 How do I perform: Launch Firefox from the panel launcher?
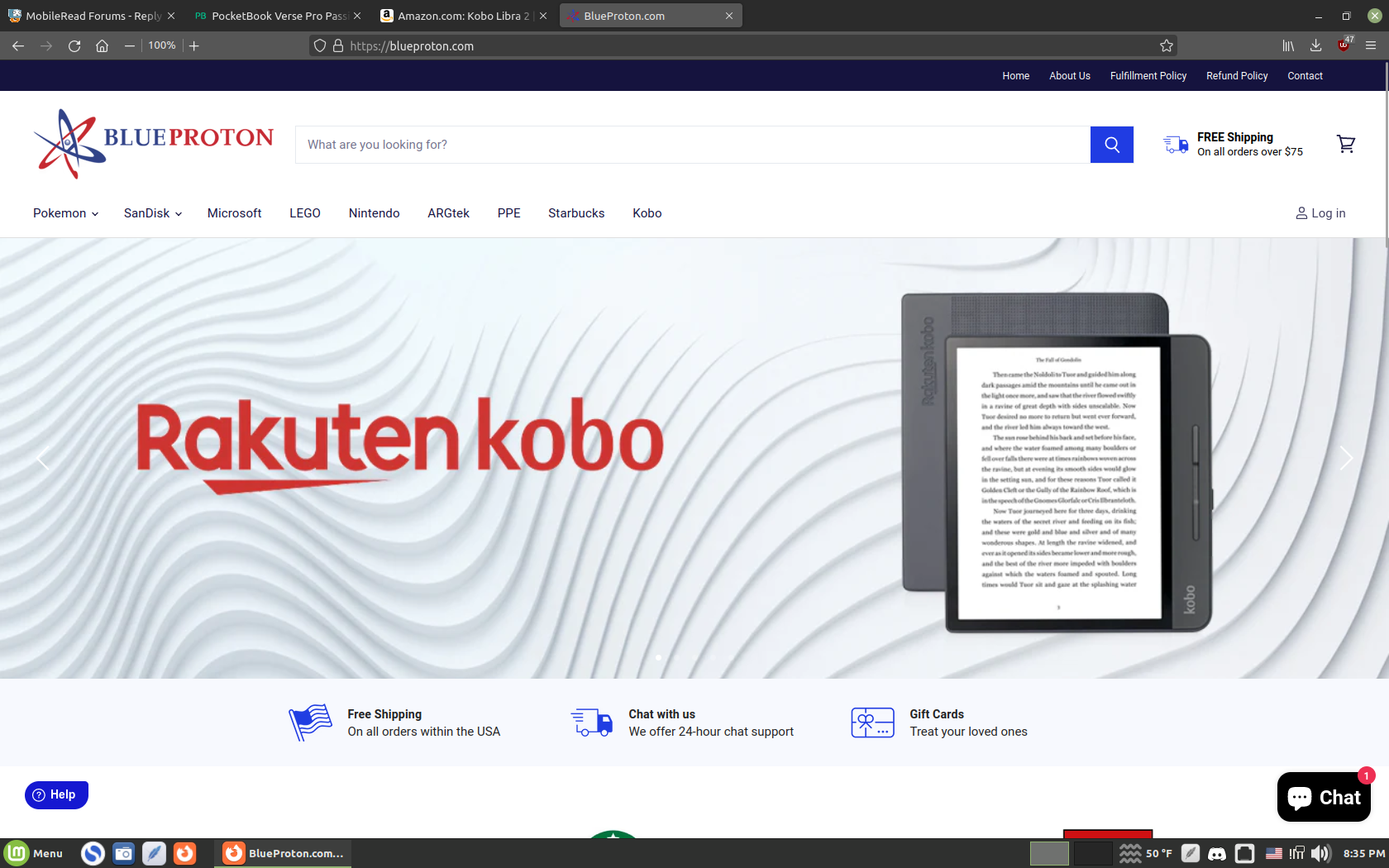184,853
